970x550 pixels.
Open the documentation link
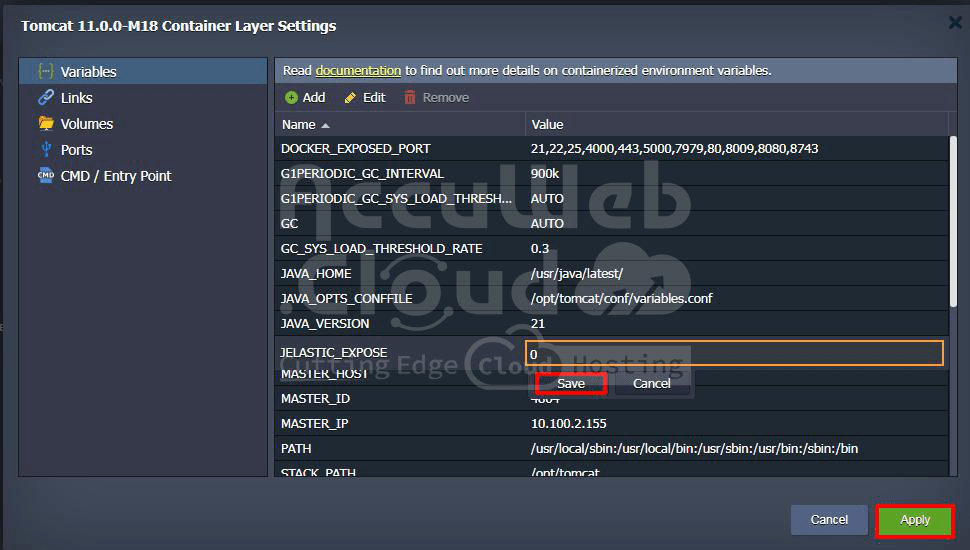pyautogui.click(x=358, y=71)
